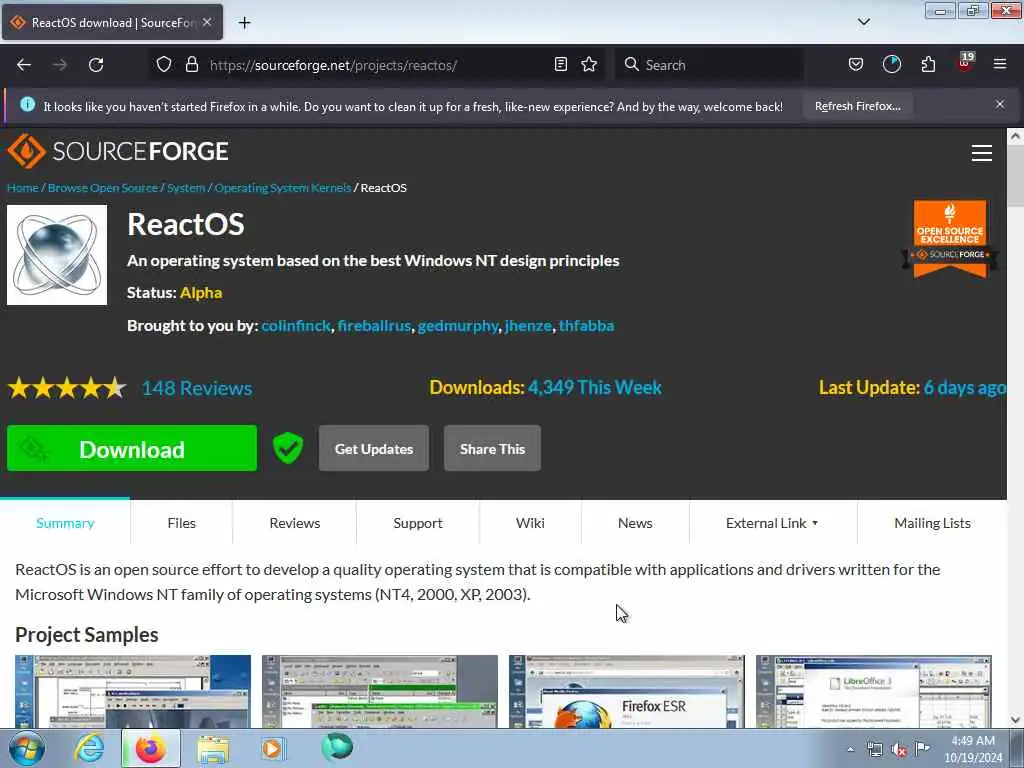Select the Summary tab
The image size is (1024, 768).
[65, 522]
